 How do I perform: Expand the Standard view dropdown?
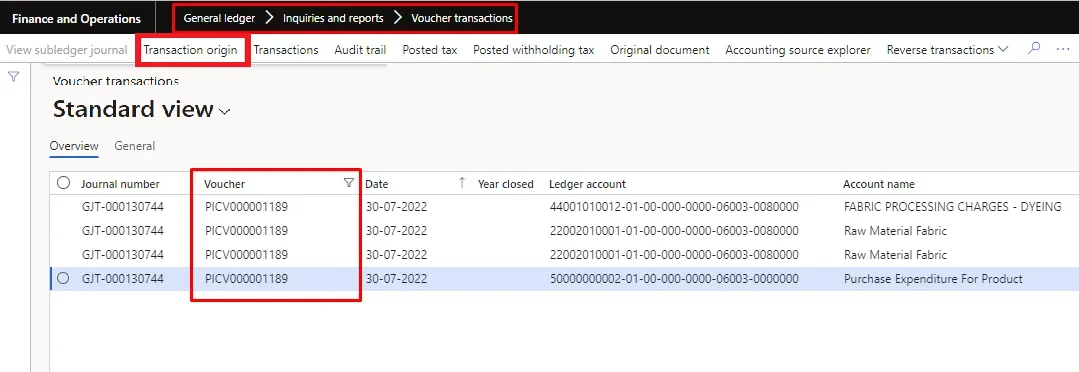pyautogui.click(x=224, y=111)
